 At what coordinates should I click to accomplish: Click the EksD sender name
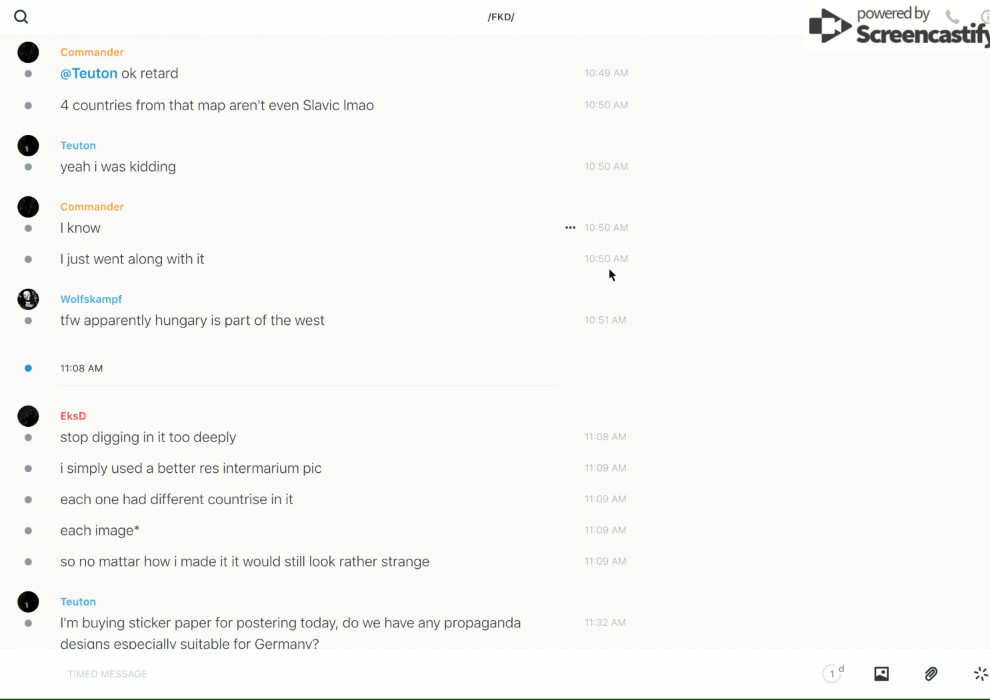coord(73,416)
